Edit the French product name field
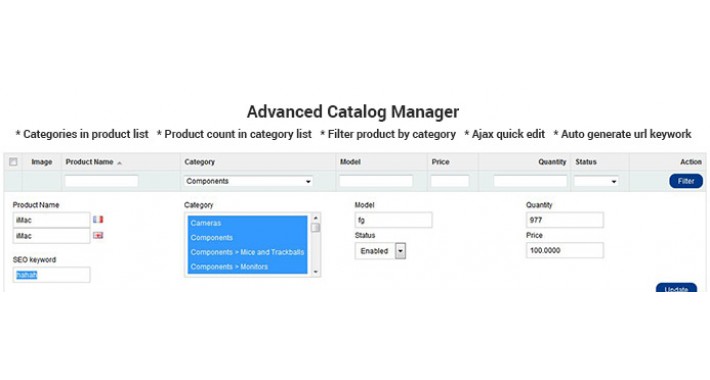The image size is (710, 380). pos(51,220)
